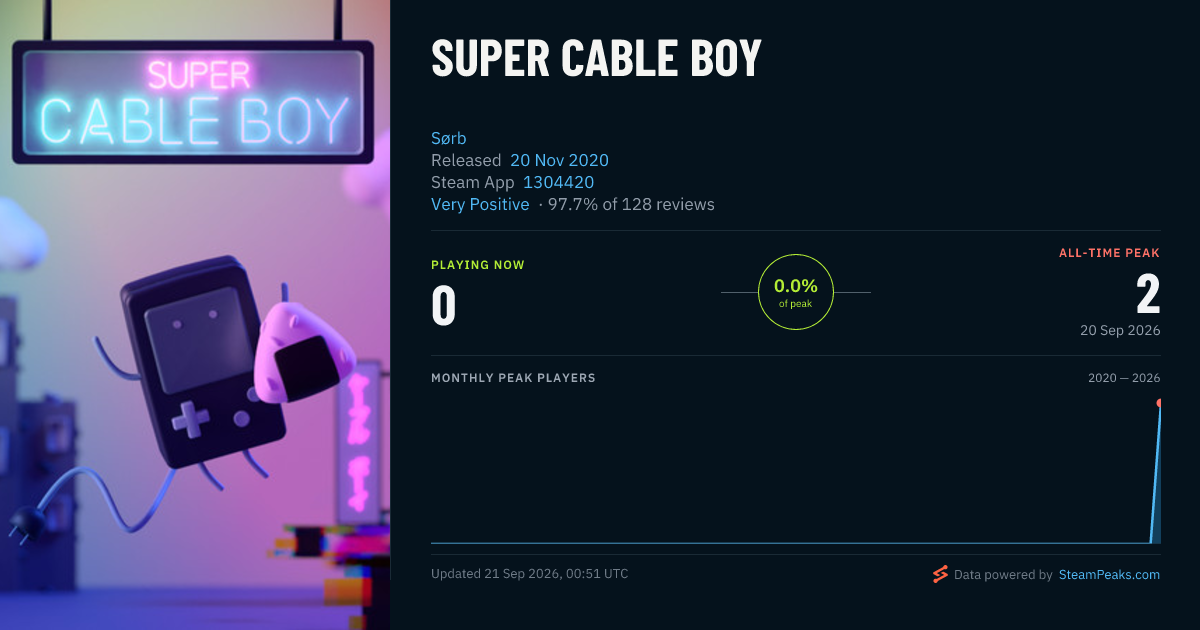Click the 0.0% of peak circle
This screenshot has width=1200, height=630.
click(x=796, y=292)
